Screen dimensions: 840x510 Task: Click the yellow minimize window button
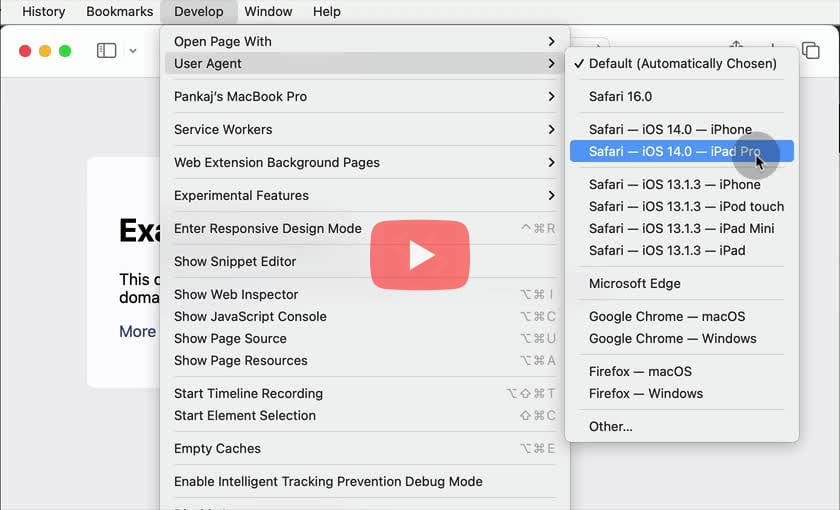point(45,51)
